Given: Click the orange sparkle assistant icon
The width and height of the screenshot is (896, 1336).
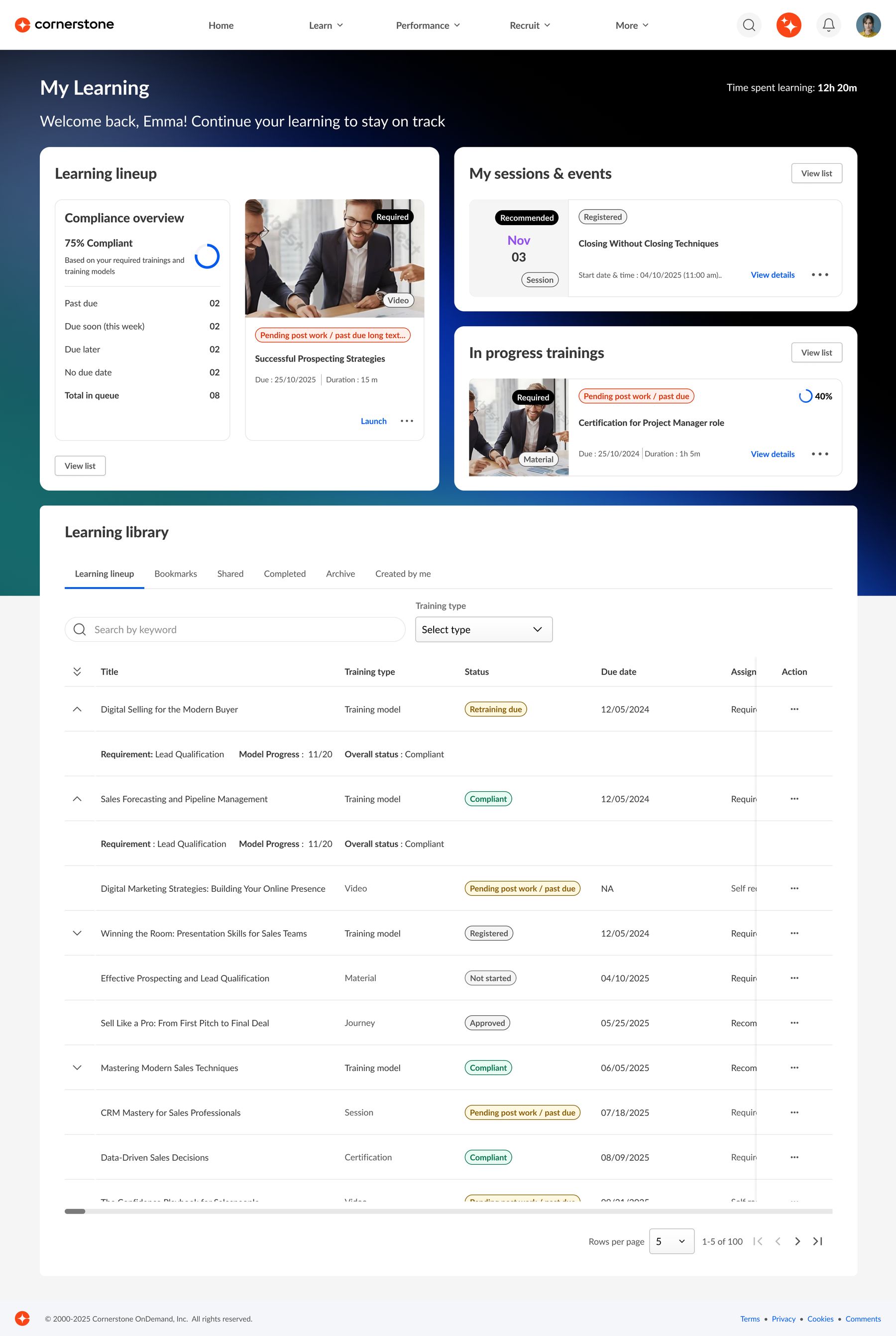Looking at the screenshot, I should tap(788, 25).
